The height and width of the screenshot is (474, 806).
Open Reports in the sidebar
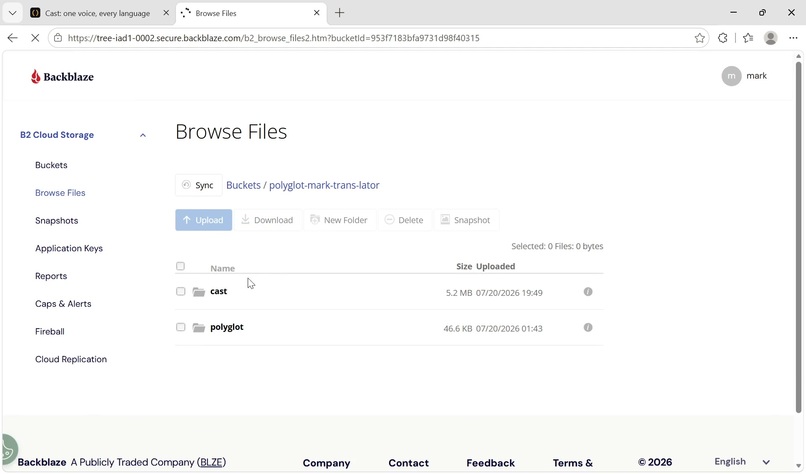tap(51, 276)
